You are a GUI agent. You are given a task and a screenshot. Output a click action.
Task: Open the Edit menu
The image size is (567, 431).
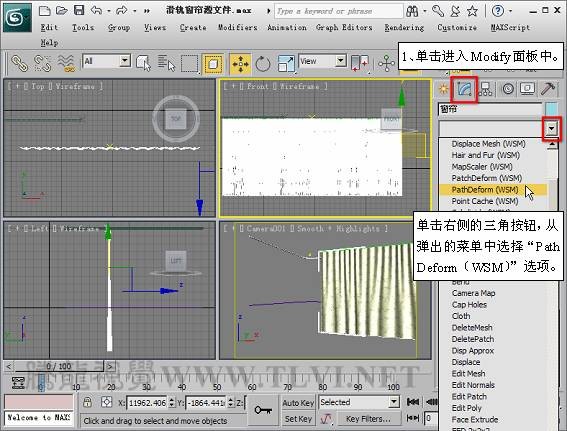pyautogui.click(x=49, y=27)
